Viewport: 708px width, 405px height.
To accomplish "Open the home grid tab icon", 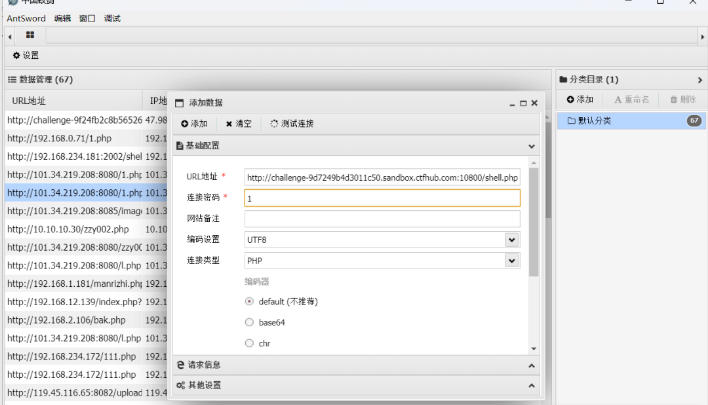I will 30,35.
